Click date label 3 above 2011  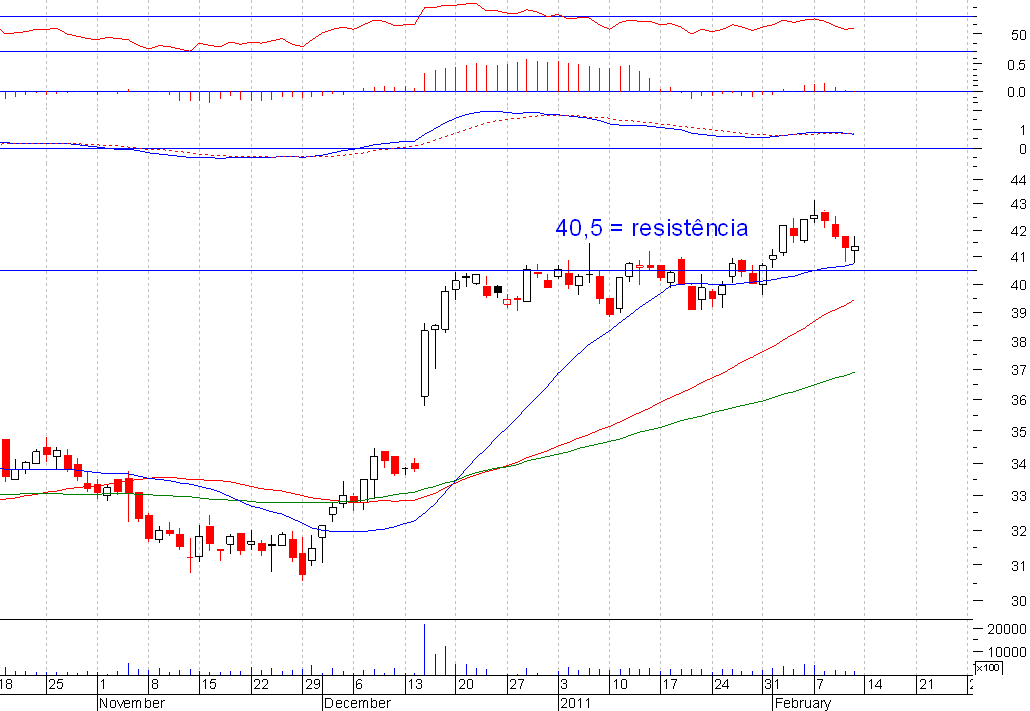click(x=564, y=684)
